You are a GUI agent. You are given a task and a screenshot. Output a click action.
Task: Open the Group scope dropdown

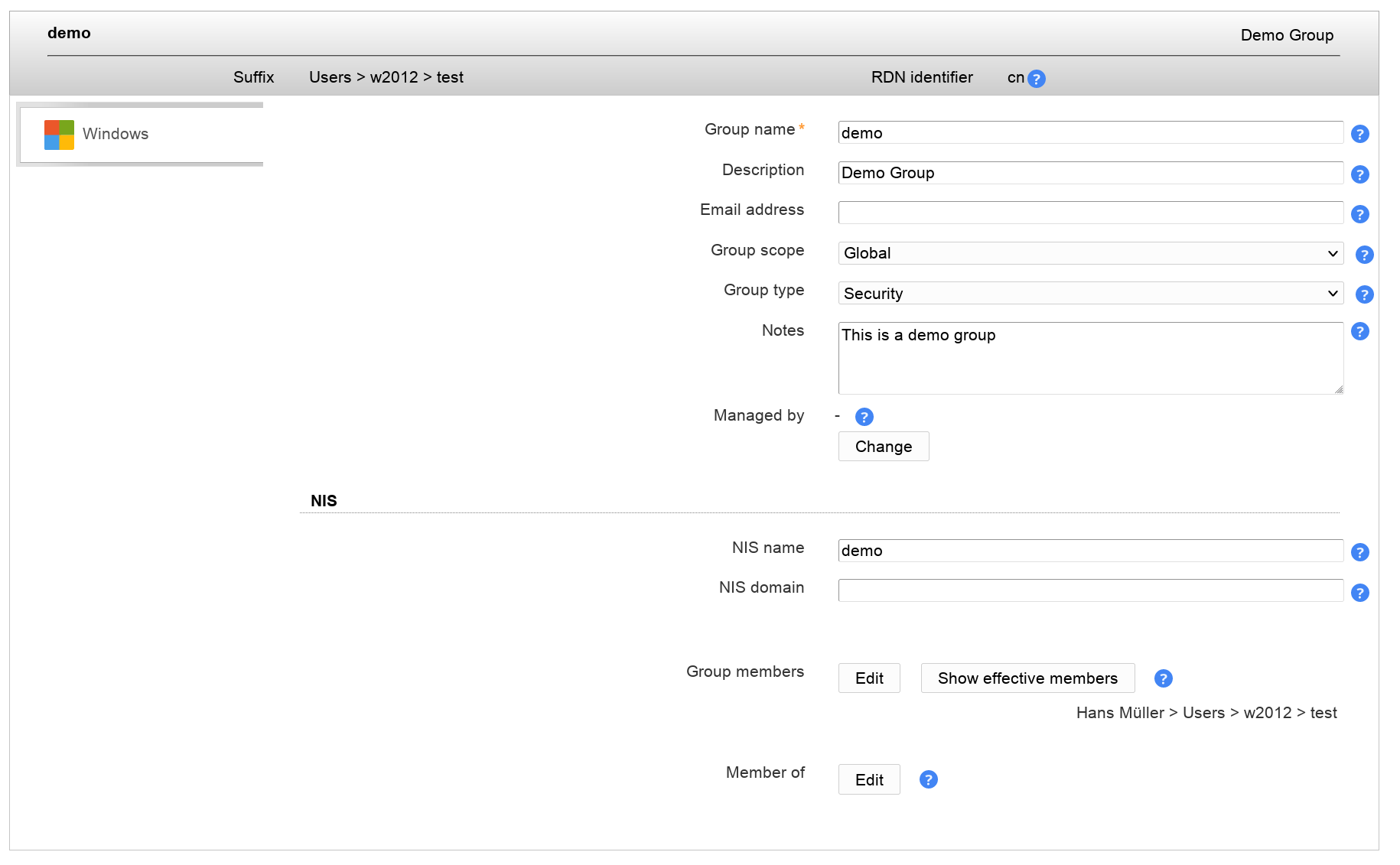point(1090,253)
